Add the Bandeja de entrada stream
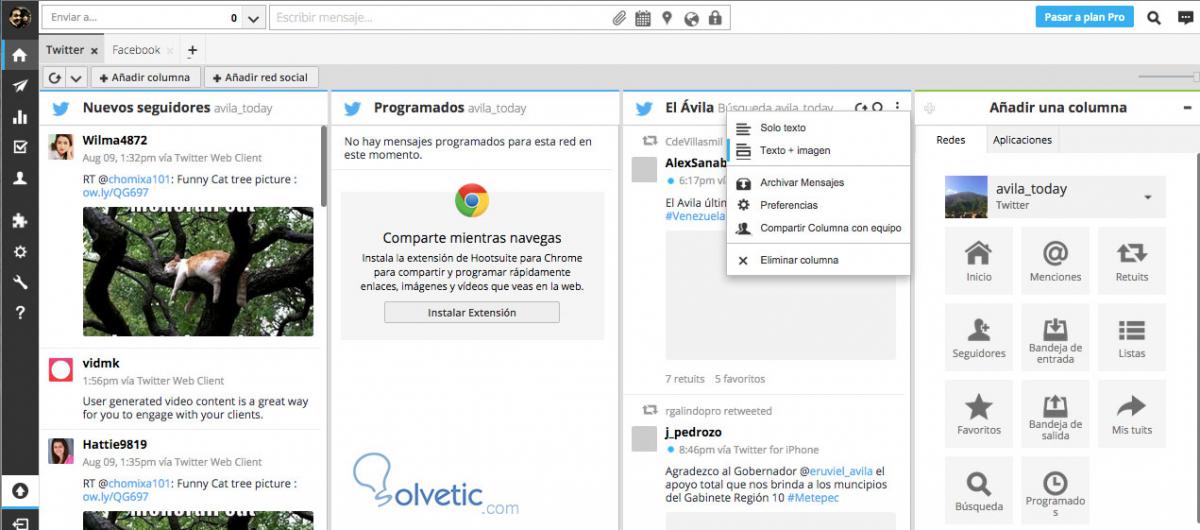 [x=1055, y=337]
